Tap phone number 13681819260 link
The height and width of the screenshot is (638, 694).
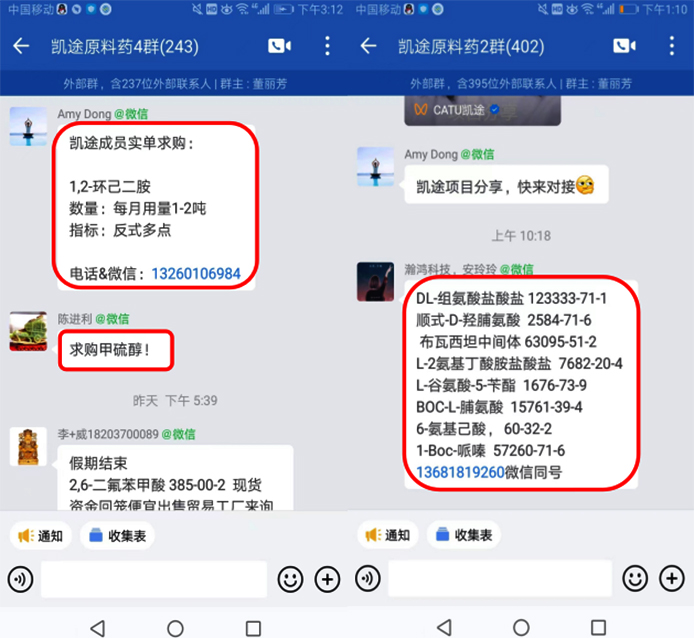[x=460, y=472]
